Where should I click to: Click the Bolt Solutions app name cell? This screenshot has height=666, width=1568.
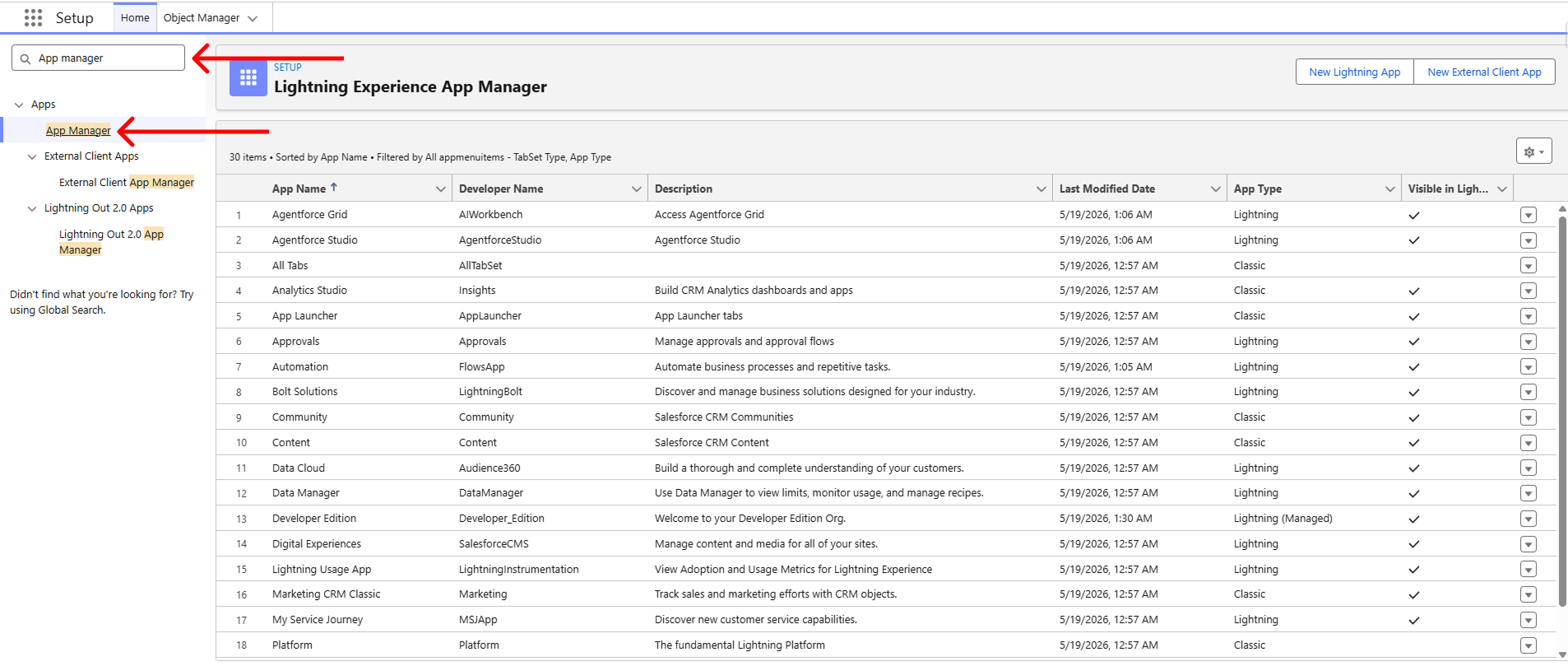click(305, 392)
